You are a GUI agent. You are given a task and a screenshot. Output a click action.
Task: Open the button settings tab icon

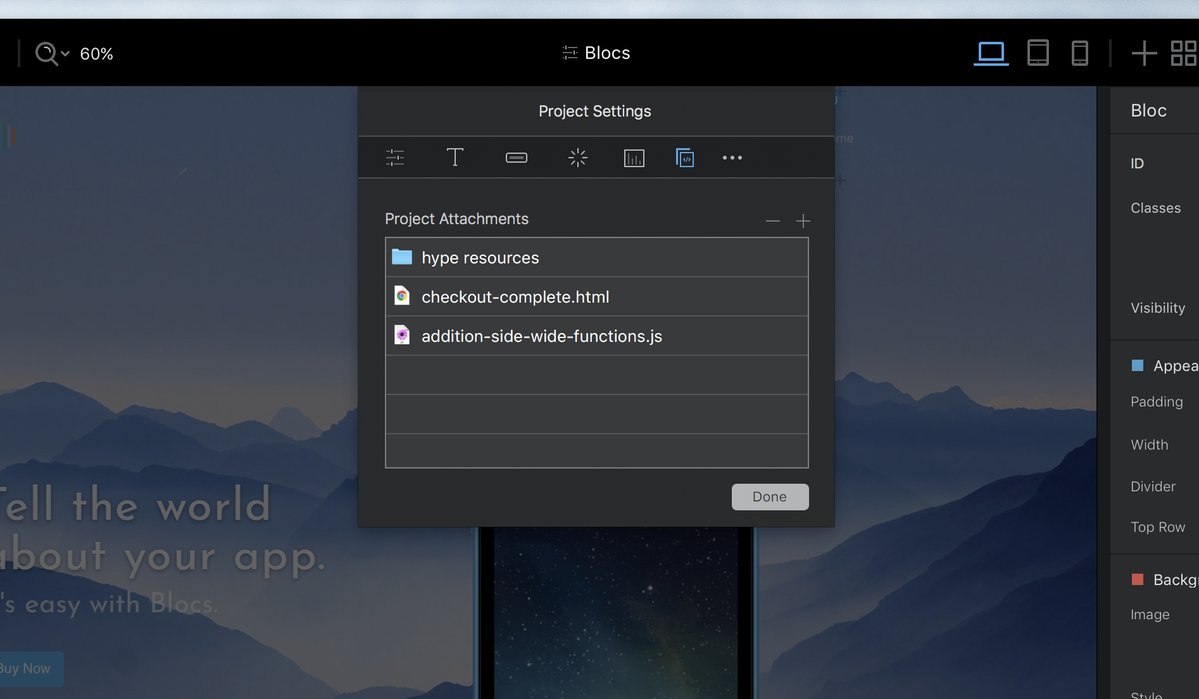516,158
